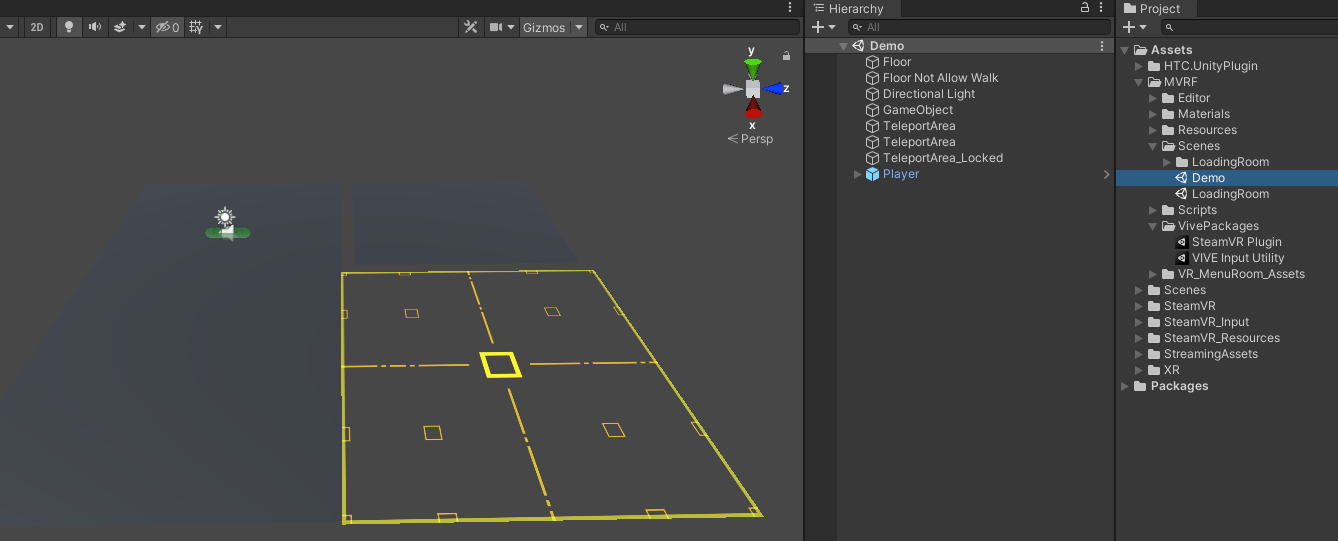Click Project plus create button
Viewport: 1338px width, 541px height.
tap(1129, 27)
